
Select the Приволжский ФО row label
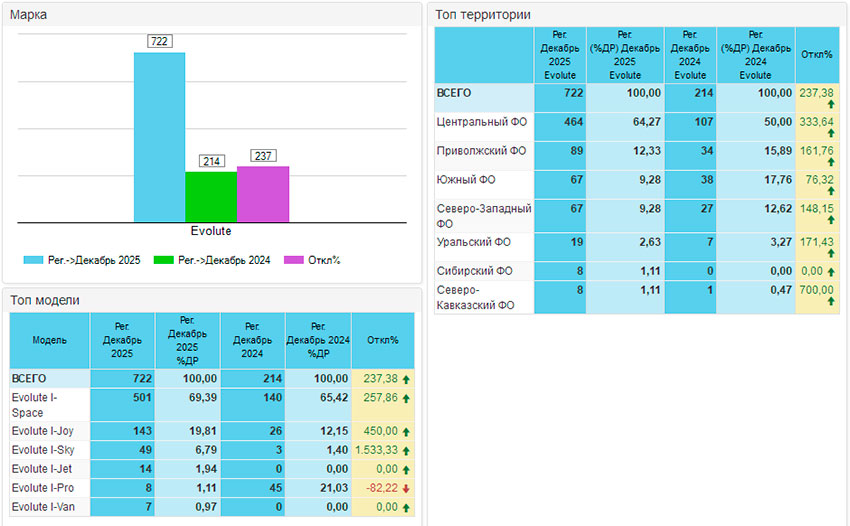pos(481,151)
